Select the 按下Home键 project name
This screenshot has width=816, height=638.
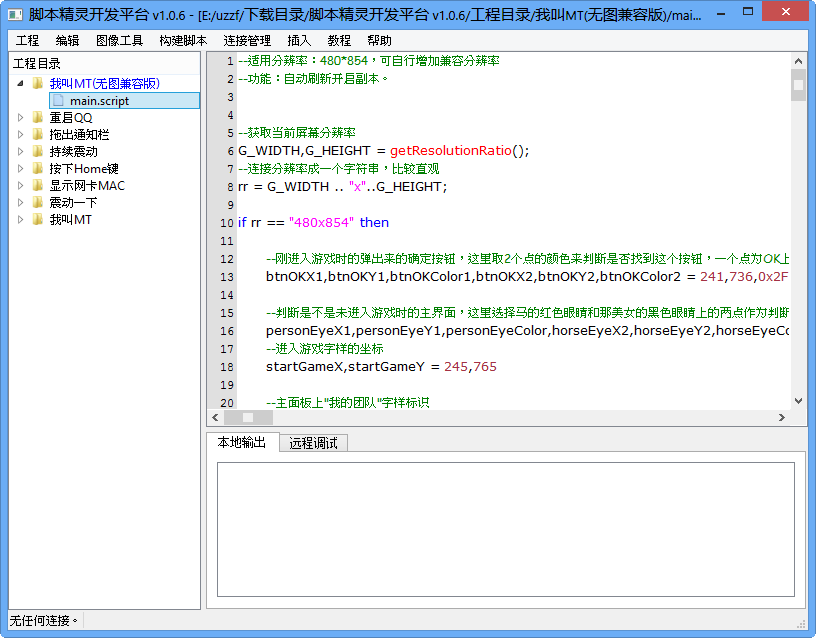tap(84, 169)
